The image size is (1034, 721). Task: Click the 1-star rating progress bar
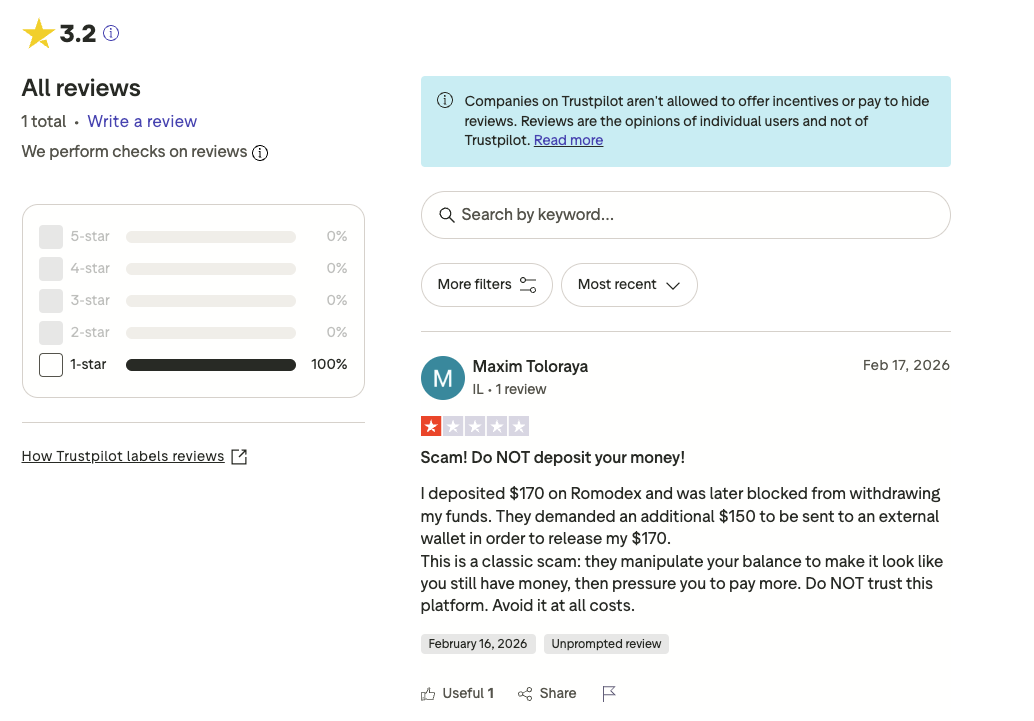click(211, 365)
